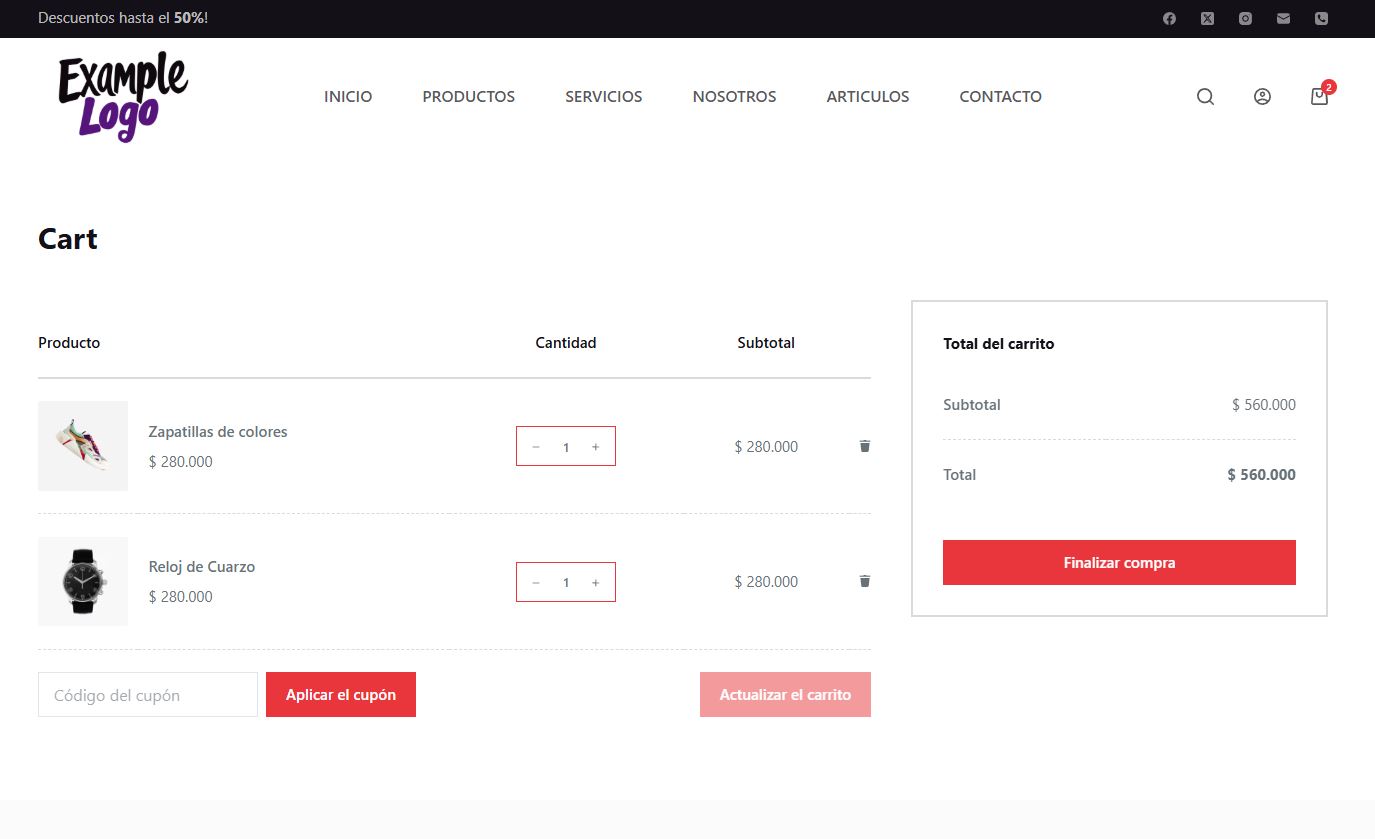Decrease quantity of Reloj de Cuarzo
This screenshot has height=839, width=1375.
536,582
